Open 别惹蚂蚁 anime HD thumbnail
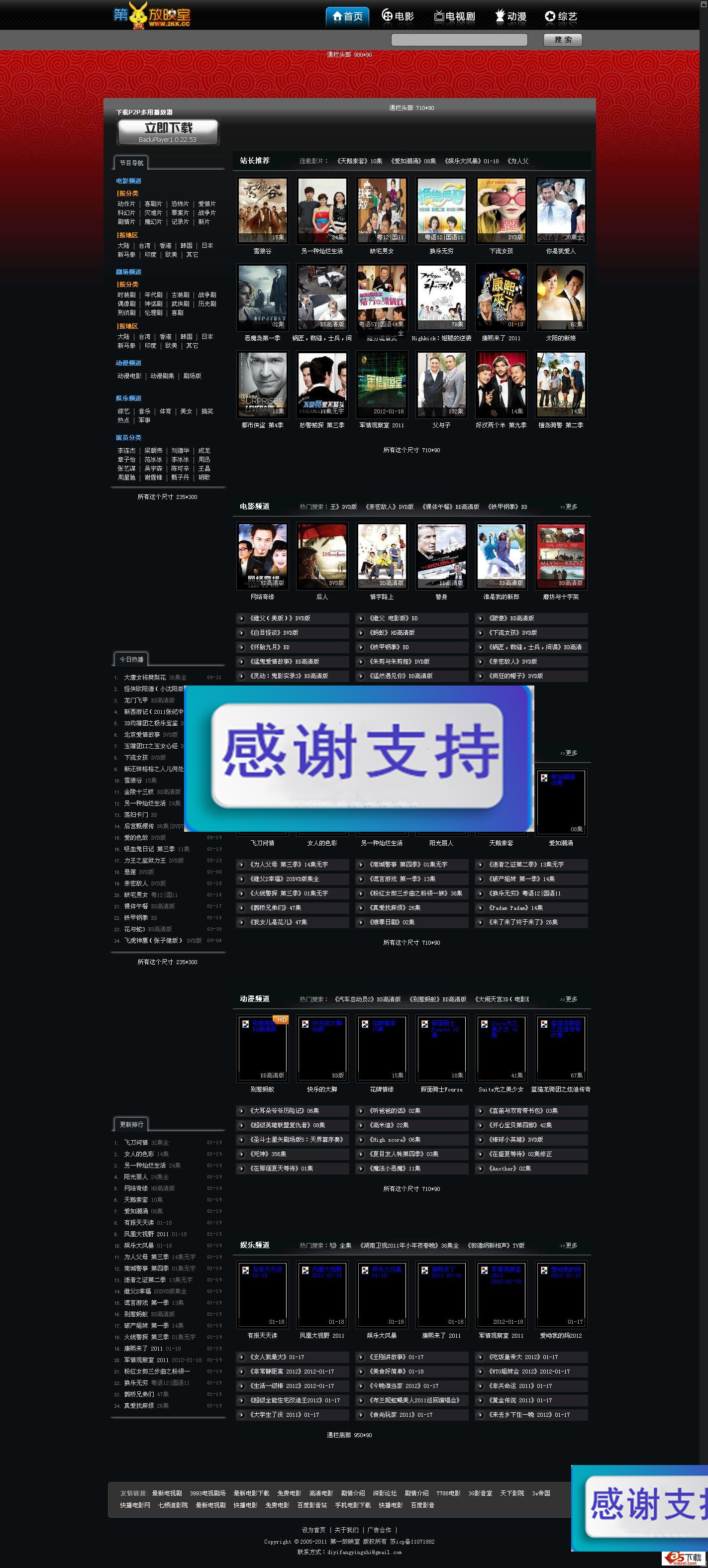The height and width of the screenshot is (1568, 708). pos(262,1048)
